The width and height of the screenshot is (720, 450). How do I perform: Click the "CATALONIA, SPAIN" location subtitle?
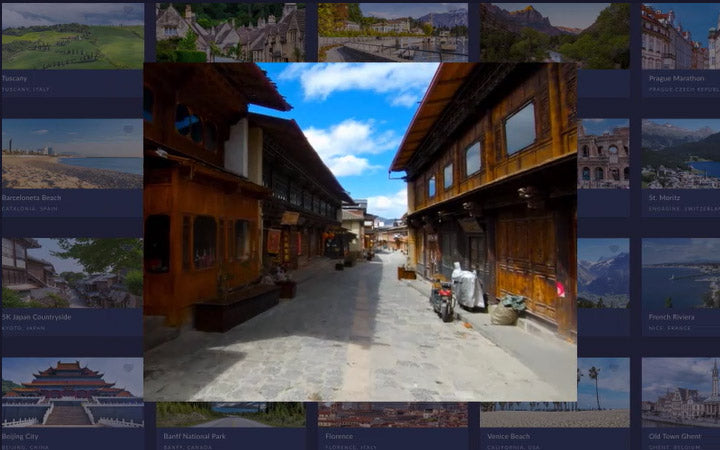30,208
